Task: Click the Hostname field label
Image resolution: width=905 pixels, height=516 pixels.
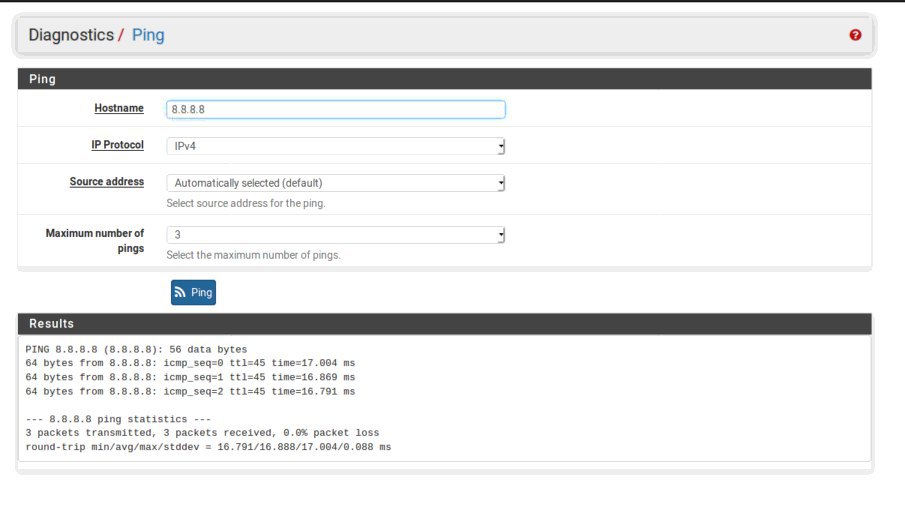Action: click(119, 108)
